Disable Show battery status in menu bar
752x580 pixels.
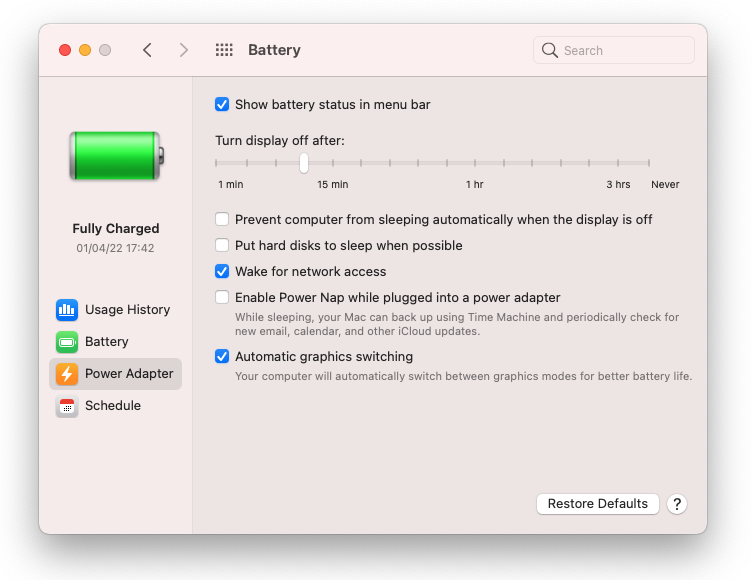[x=222, y=104]
